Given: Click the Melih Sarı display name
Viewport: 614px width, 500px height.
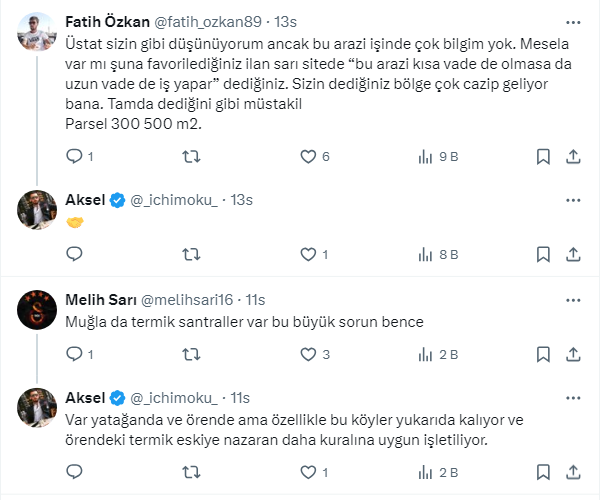Looking at the screenshot, I should pos(98,299).
